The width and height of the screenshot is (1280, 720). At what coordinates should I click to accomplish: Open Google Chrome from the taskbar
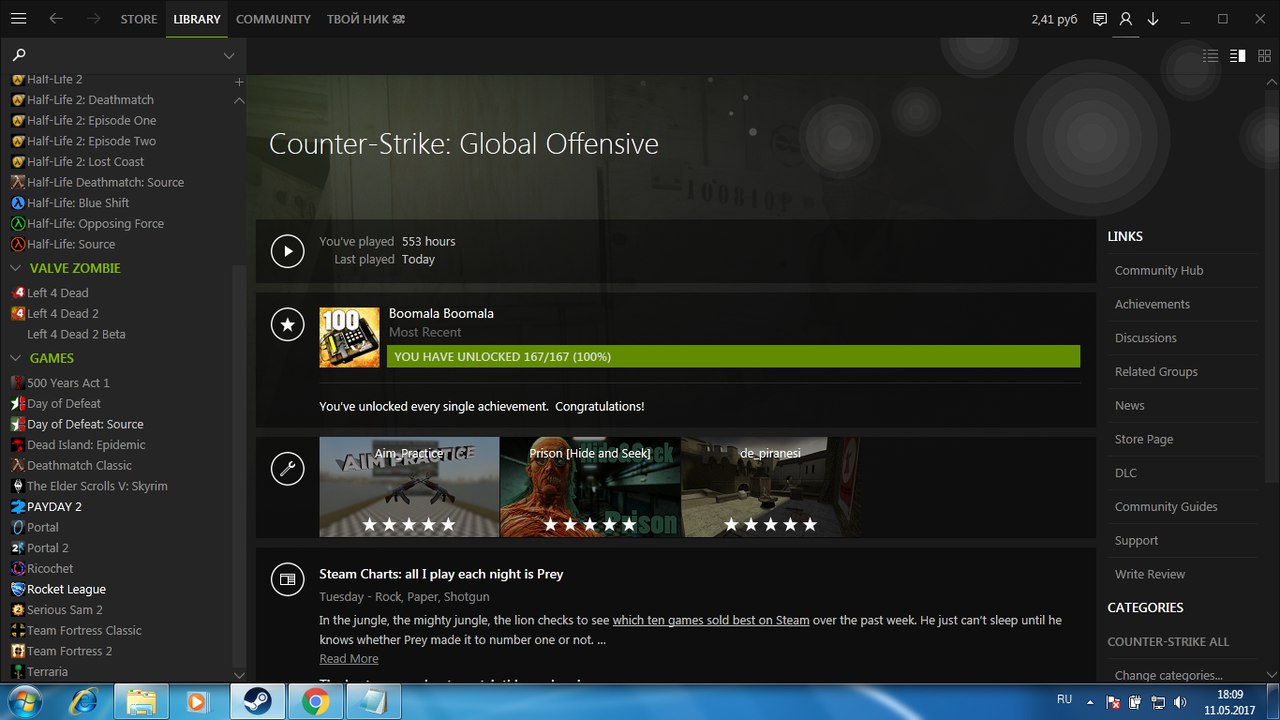pos(316,702)
